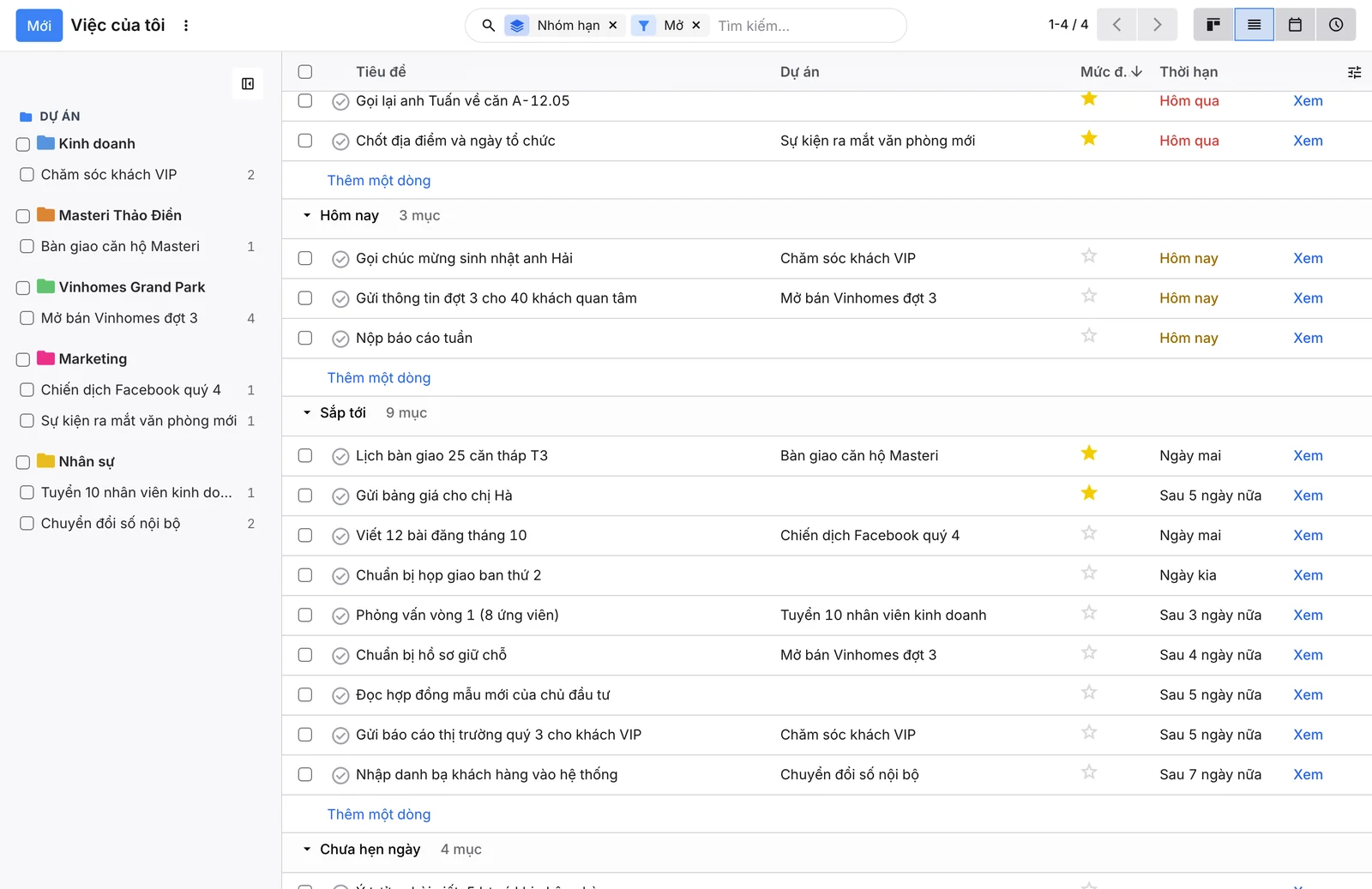Collapse the sidebar panel icon

248,84
